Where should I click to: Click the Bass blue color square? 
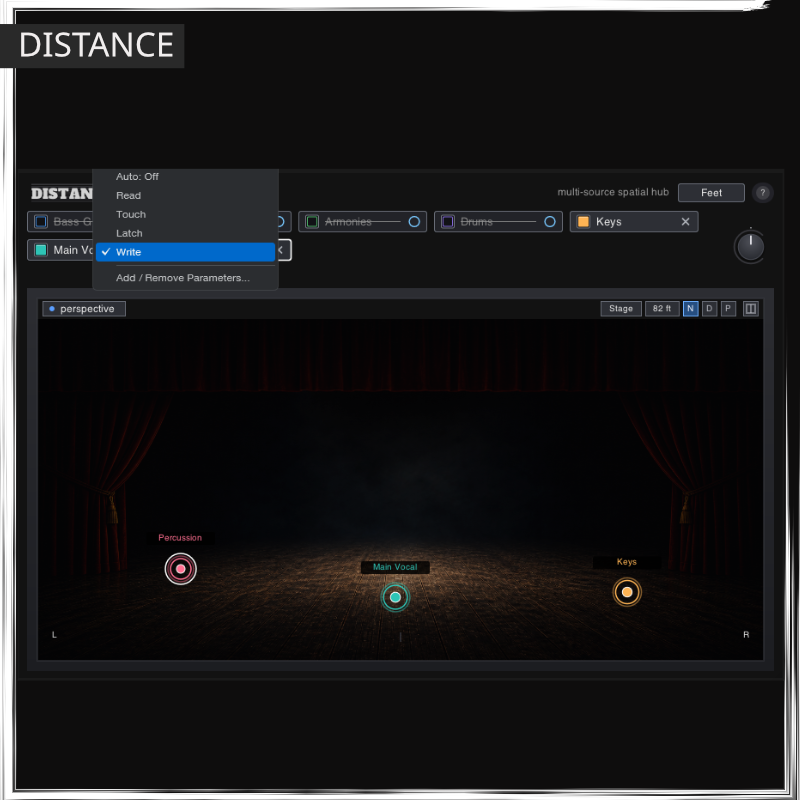click(41, 221)
